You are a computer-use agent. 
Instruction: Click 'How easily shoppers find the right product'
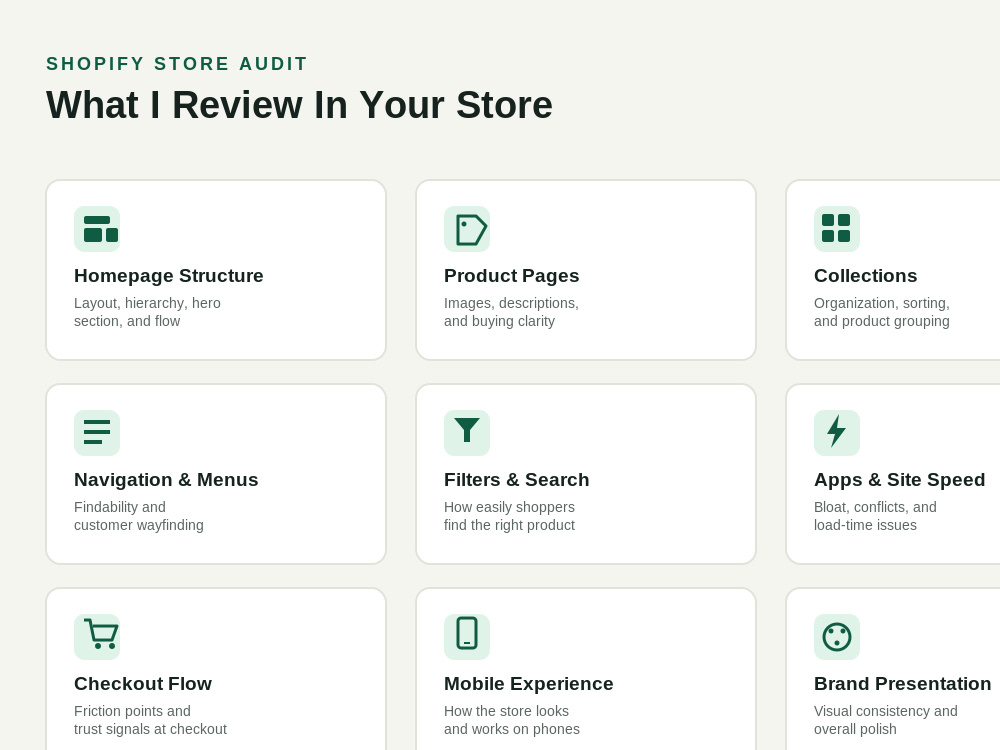click(x=510, y=516)
